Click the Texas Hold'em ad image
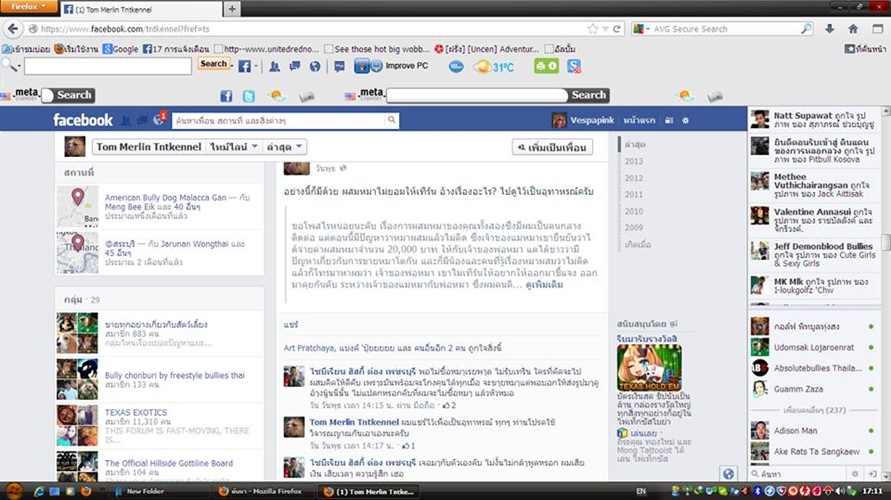 pos(649,367)
